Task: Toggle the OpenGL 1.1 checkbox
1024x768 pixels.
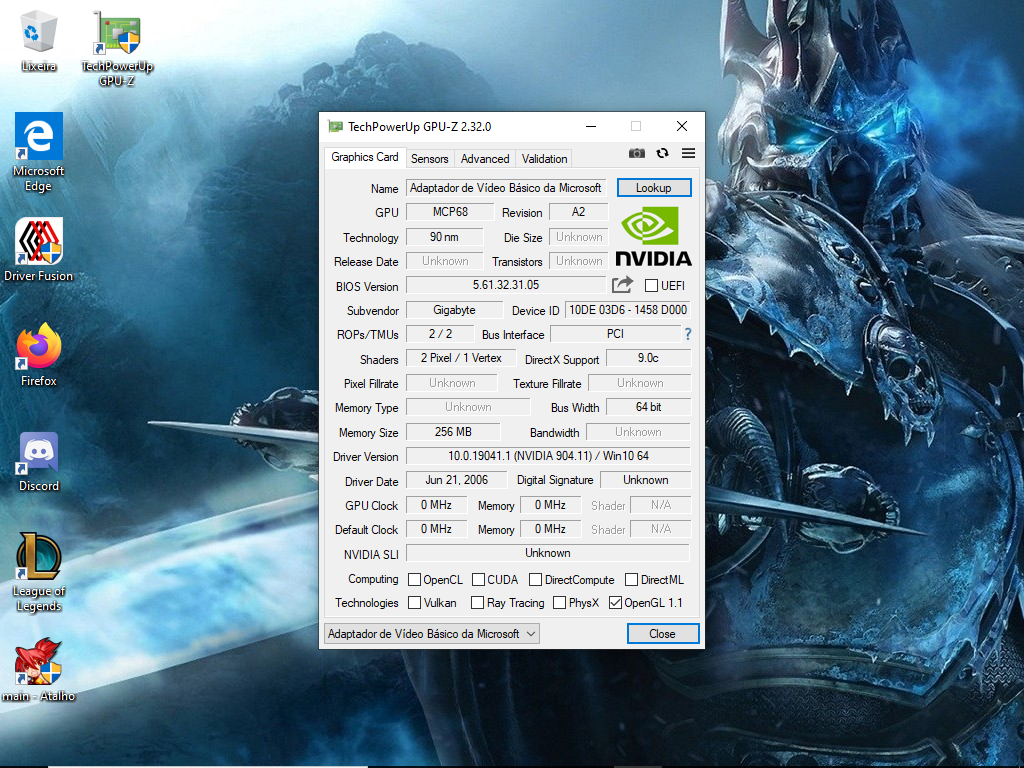Action: pyautogui.click(x=615, y=603)
